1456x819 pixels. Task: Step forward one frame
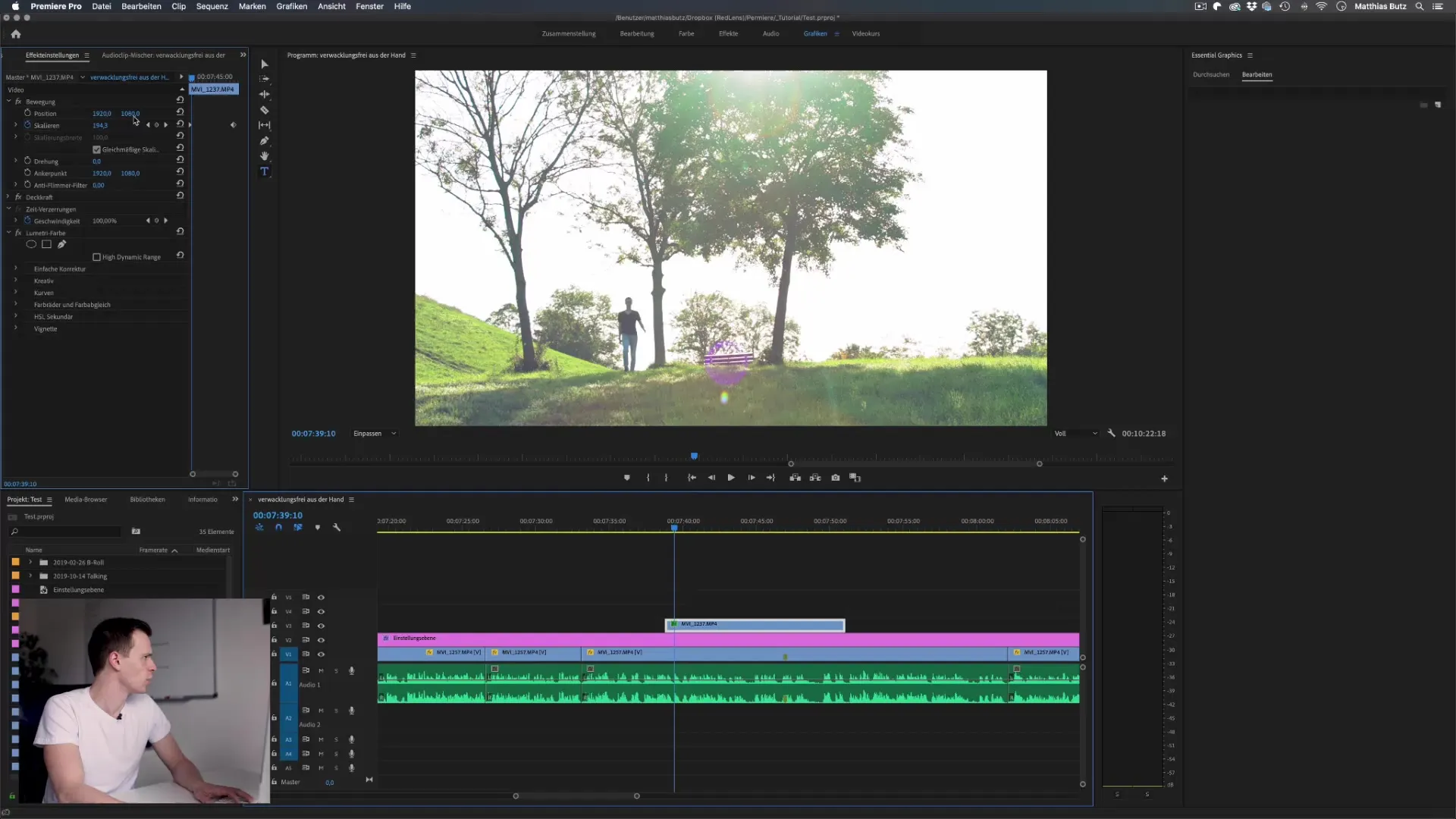coord(752,478)
